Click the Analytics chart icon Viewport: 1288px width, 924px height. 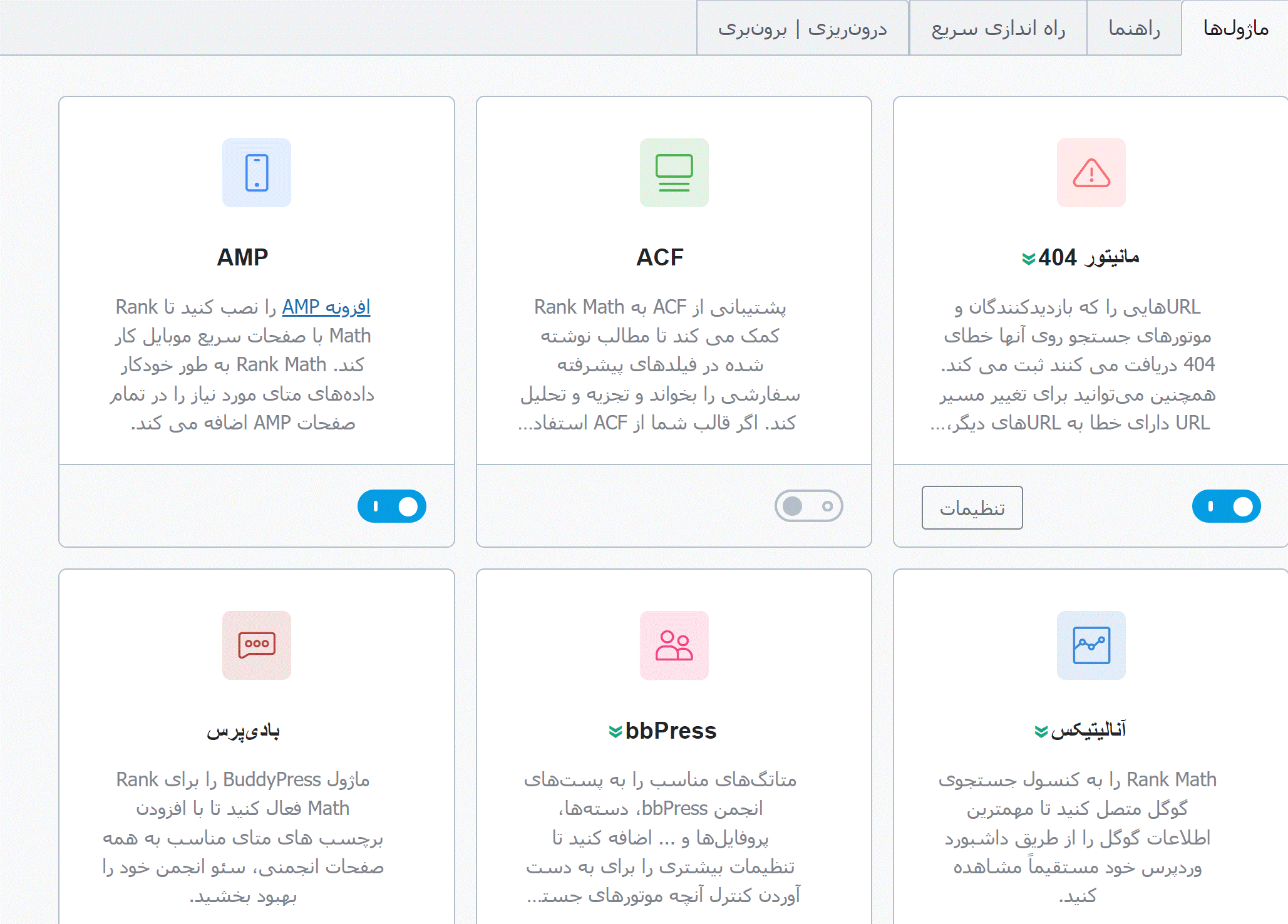point(1091,645)
